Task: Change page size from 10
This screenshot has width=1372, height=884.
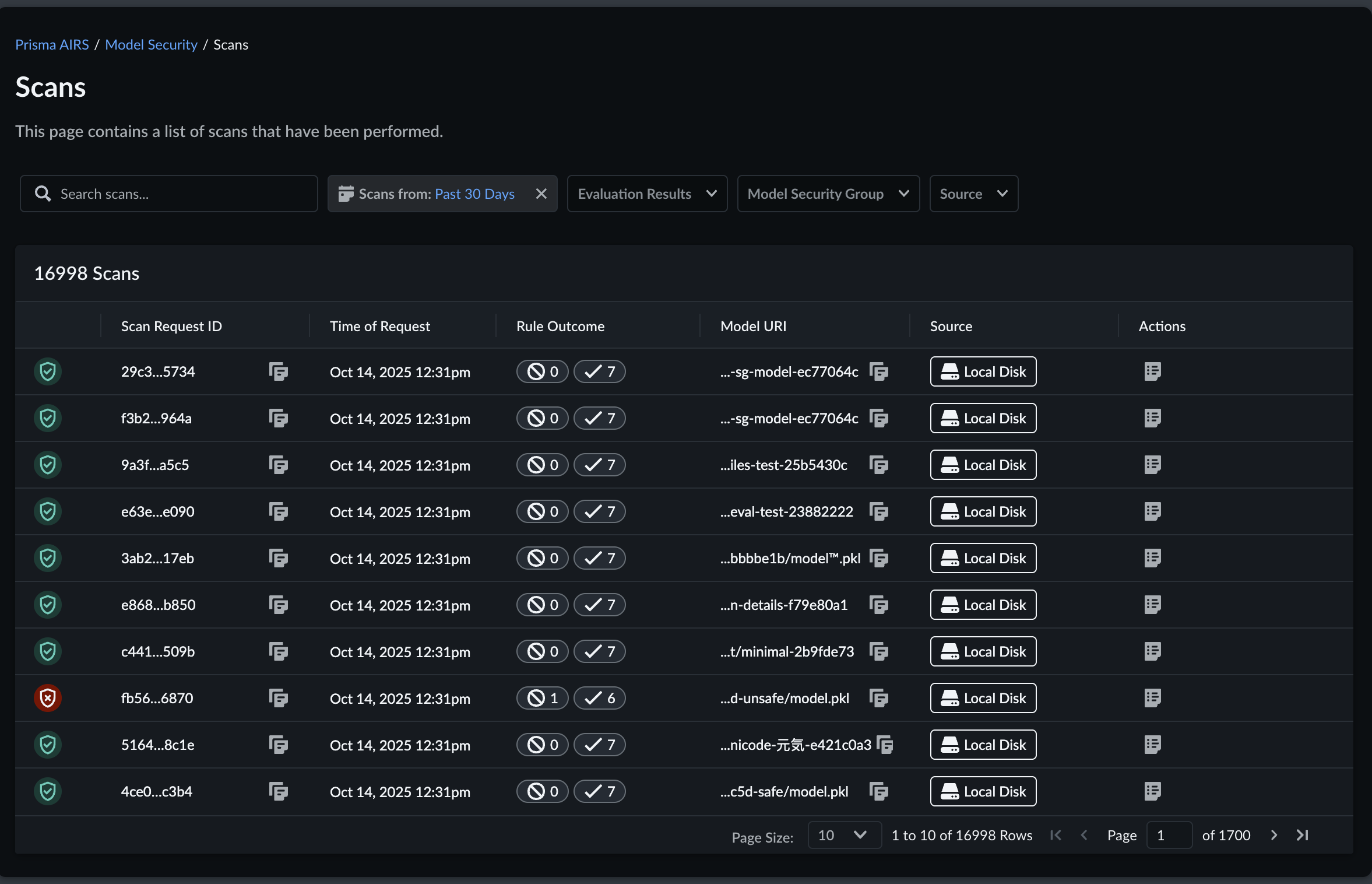Action: pyautogui.click(x=843, y=835)
